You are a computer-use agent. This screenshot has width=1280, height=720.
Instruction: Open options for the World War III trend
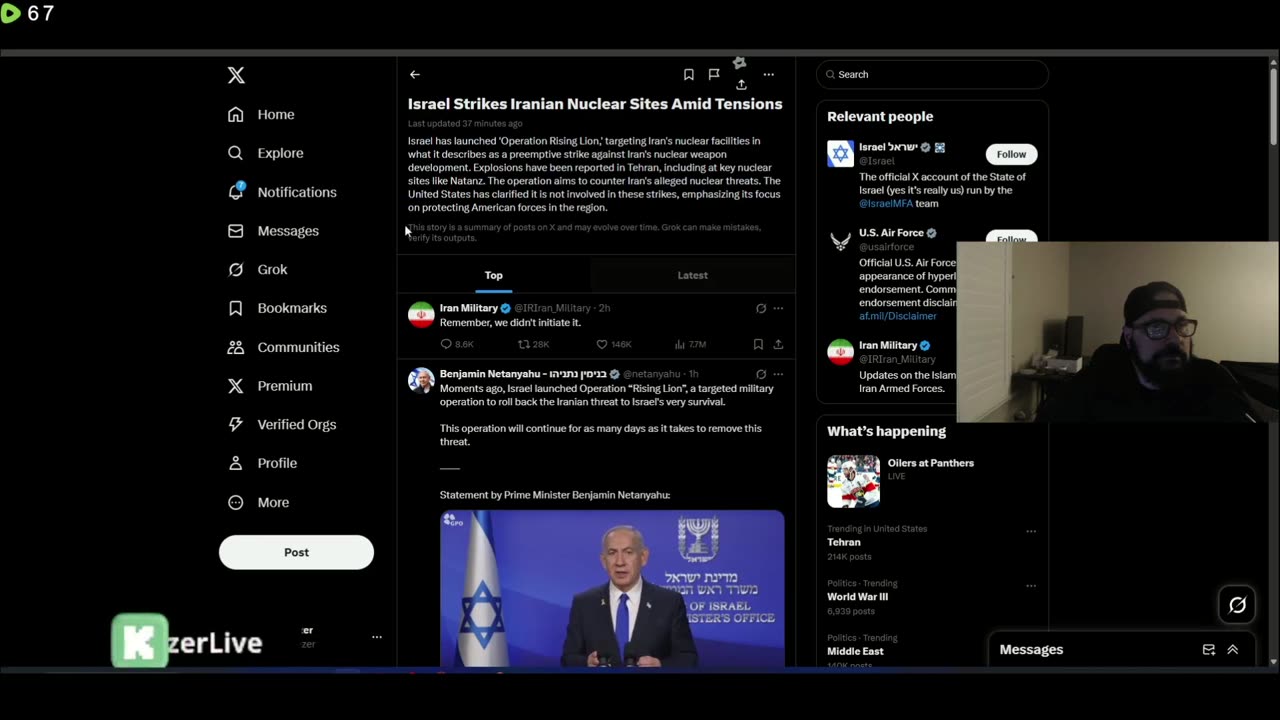pos(1031,586)
